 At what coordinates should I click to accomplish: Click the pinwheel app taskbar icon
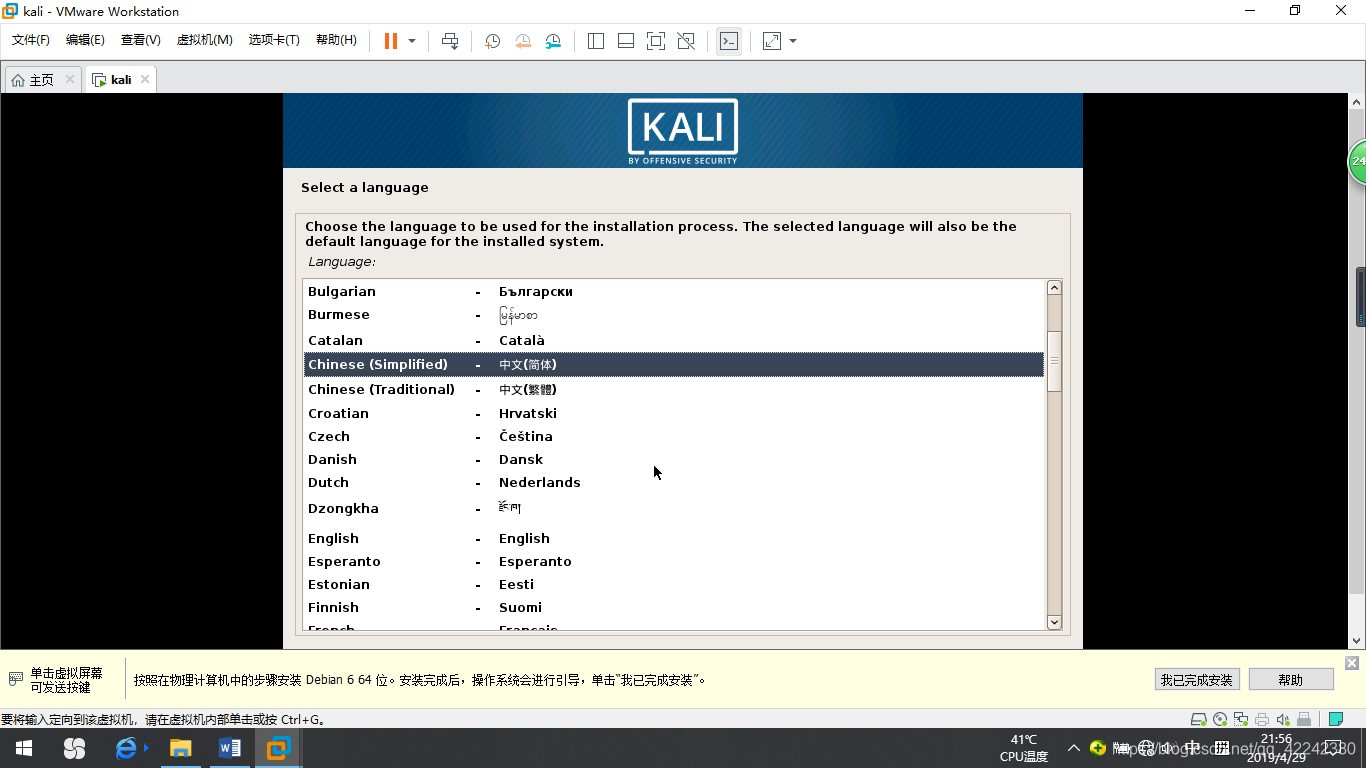pos(74,748)
